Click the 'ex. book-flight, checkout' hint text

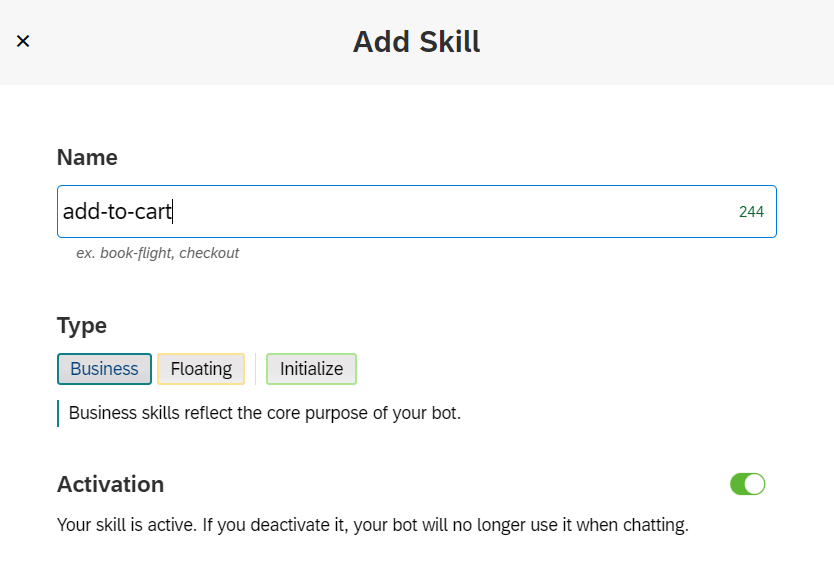(157, 253)
